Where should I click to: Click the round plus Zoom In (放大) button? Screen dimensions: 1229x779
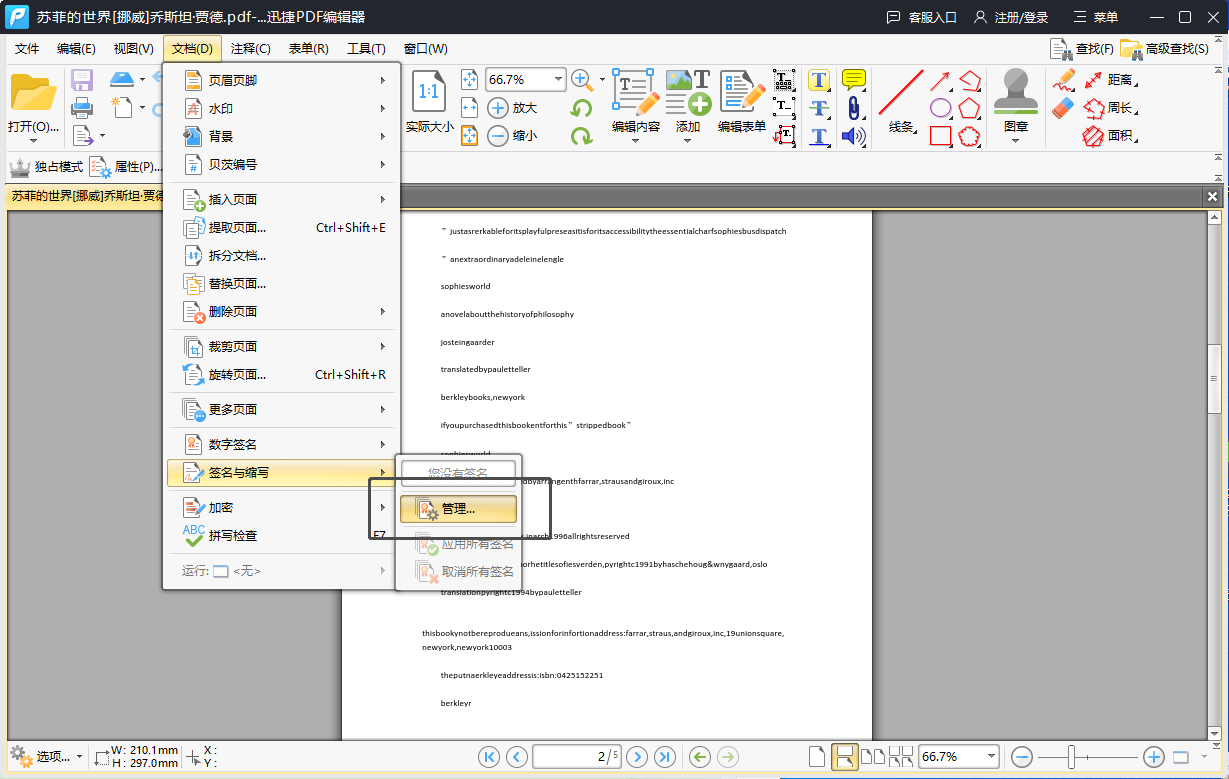[498, 108]
